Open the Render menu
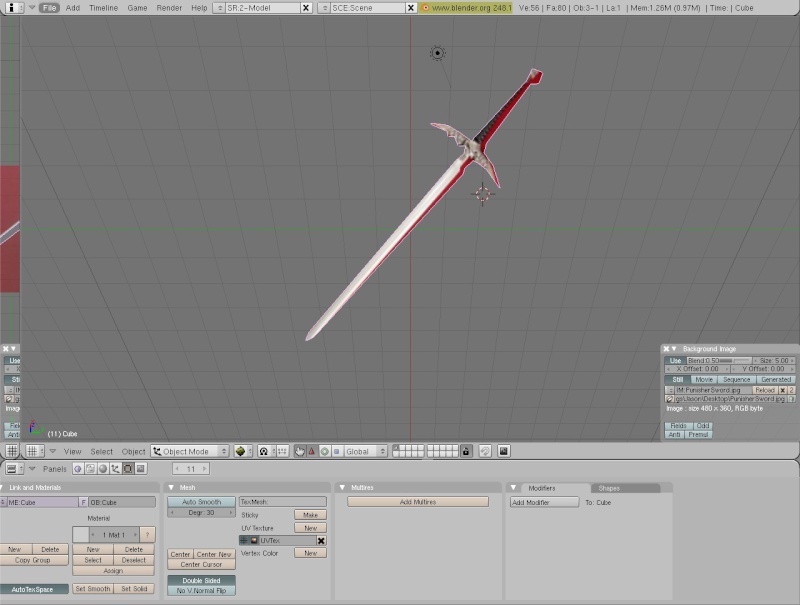This screenshot has width=800, height=605. 169,8
